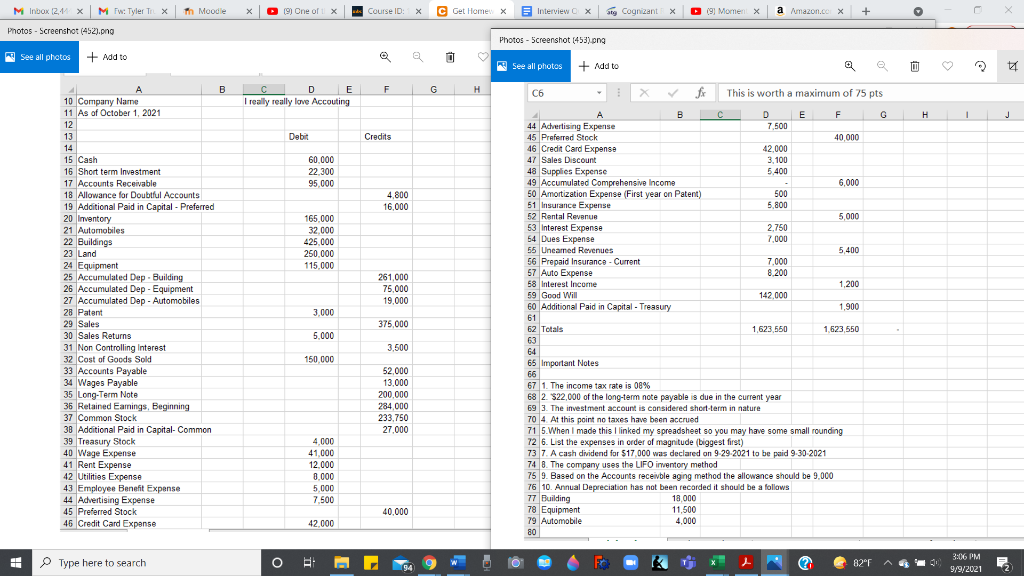Click zoom out icon in Screenshot (453) window

pos(882,66)
